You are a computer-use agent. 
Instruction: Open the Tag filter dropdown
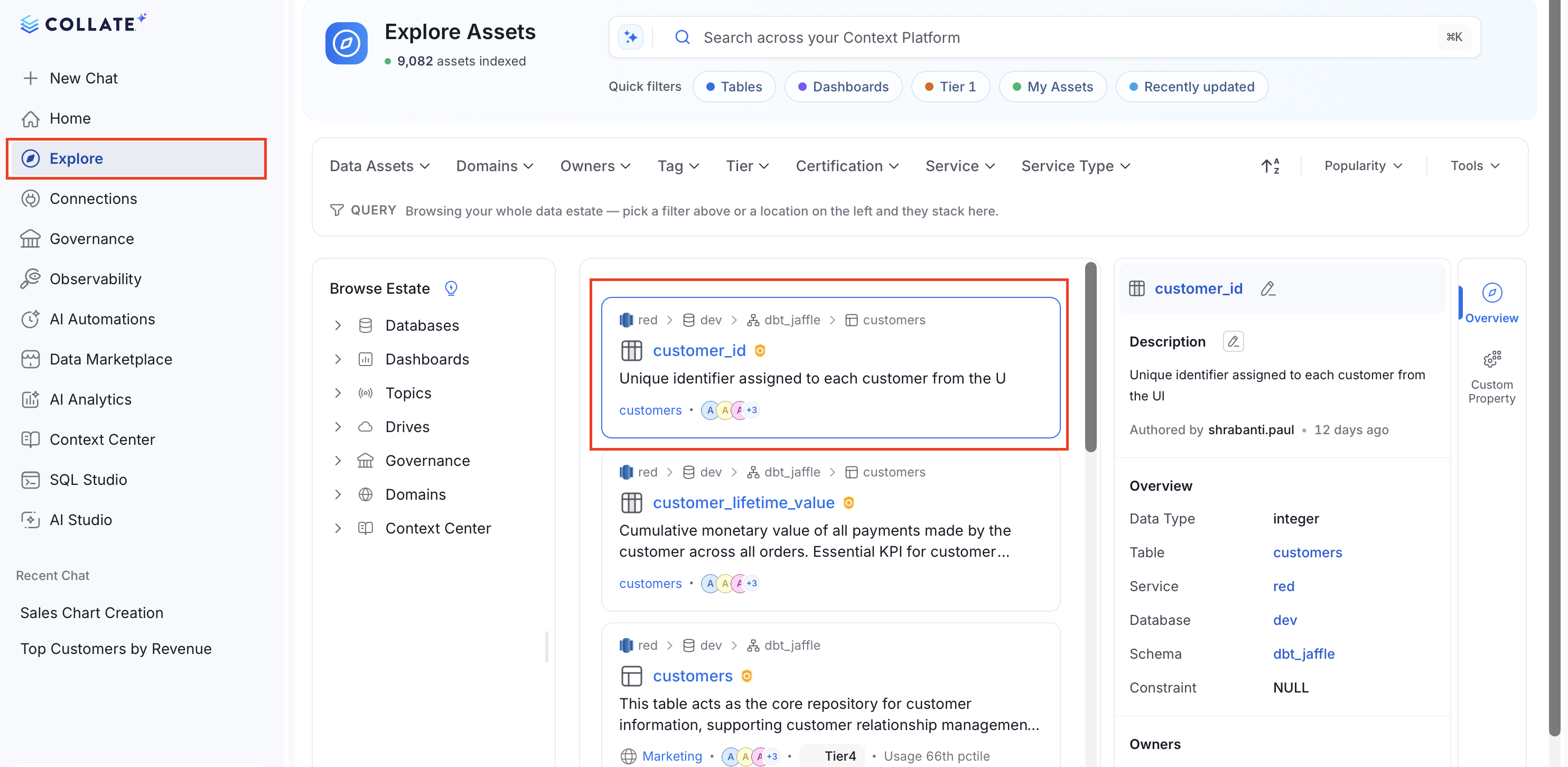678,165
